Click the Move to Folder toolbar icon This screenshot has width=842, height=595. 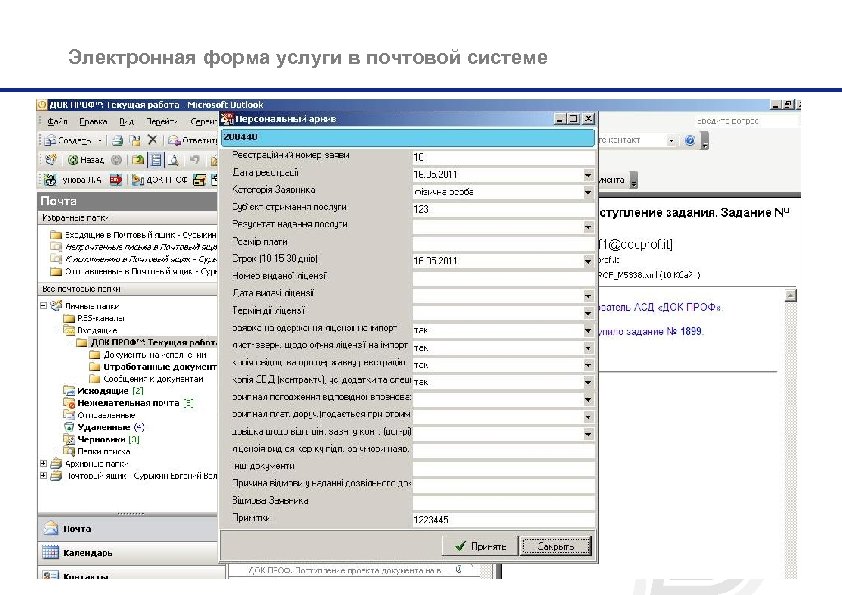tap(135, 140)
